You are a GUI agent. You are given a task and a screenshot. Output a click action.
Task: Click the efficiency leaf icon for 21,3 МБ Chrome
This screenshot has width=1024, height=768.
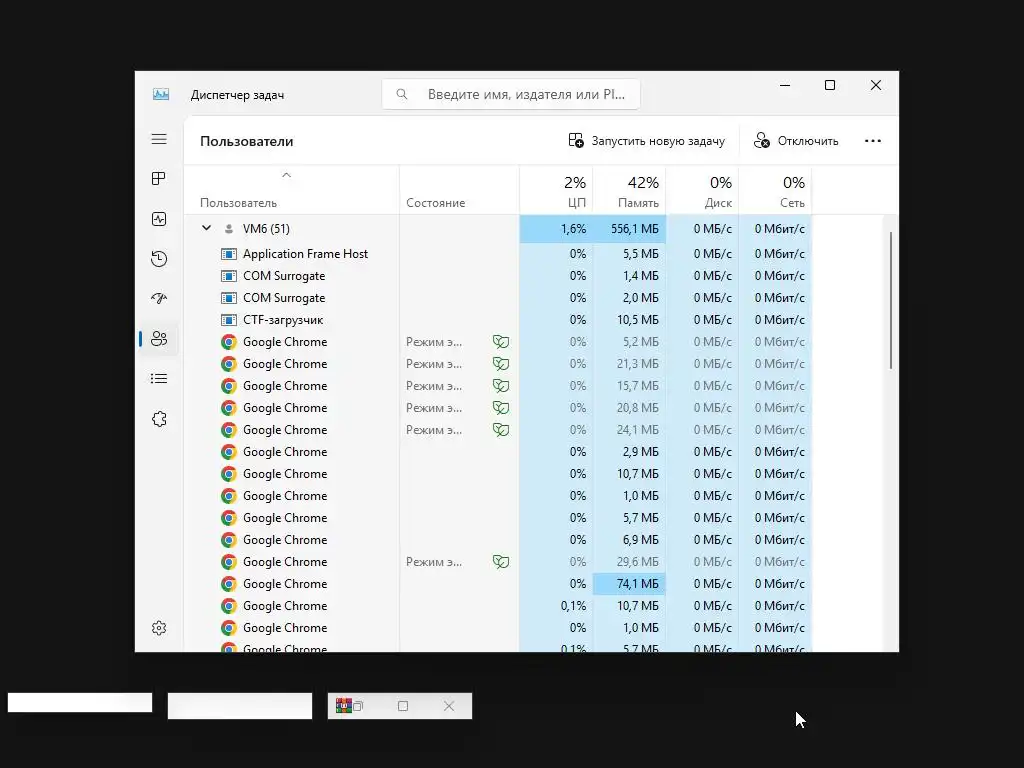tap(501, 364)
